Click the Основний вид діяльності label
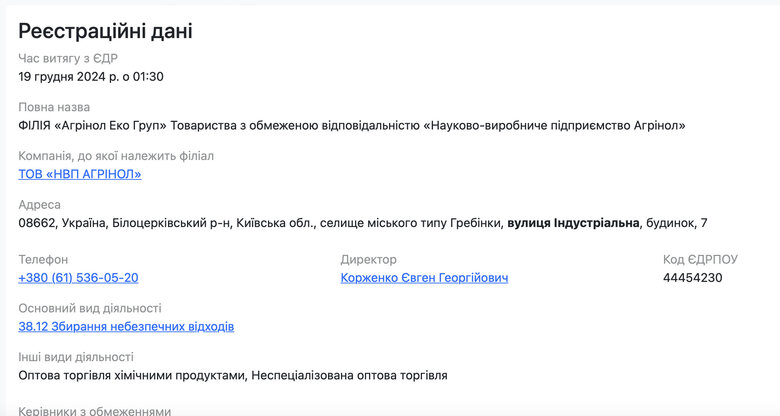 tap(90, 308)
